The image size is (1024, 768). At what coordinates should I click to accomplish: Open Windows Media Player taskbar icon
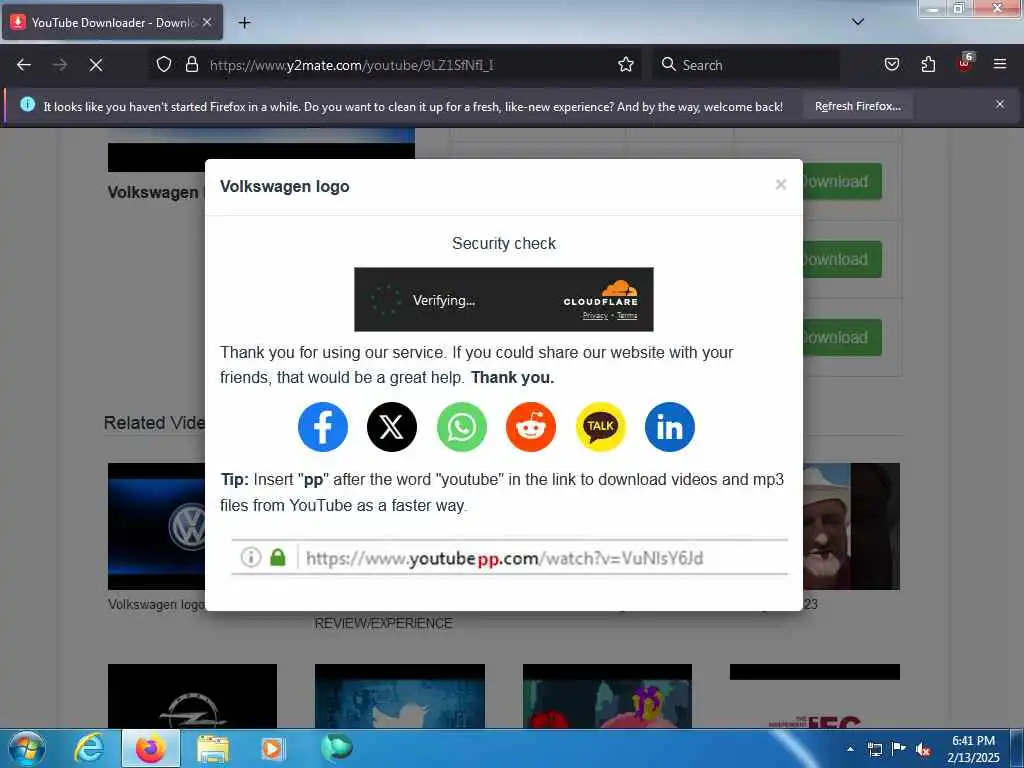(272, 748)
